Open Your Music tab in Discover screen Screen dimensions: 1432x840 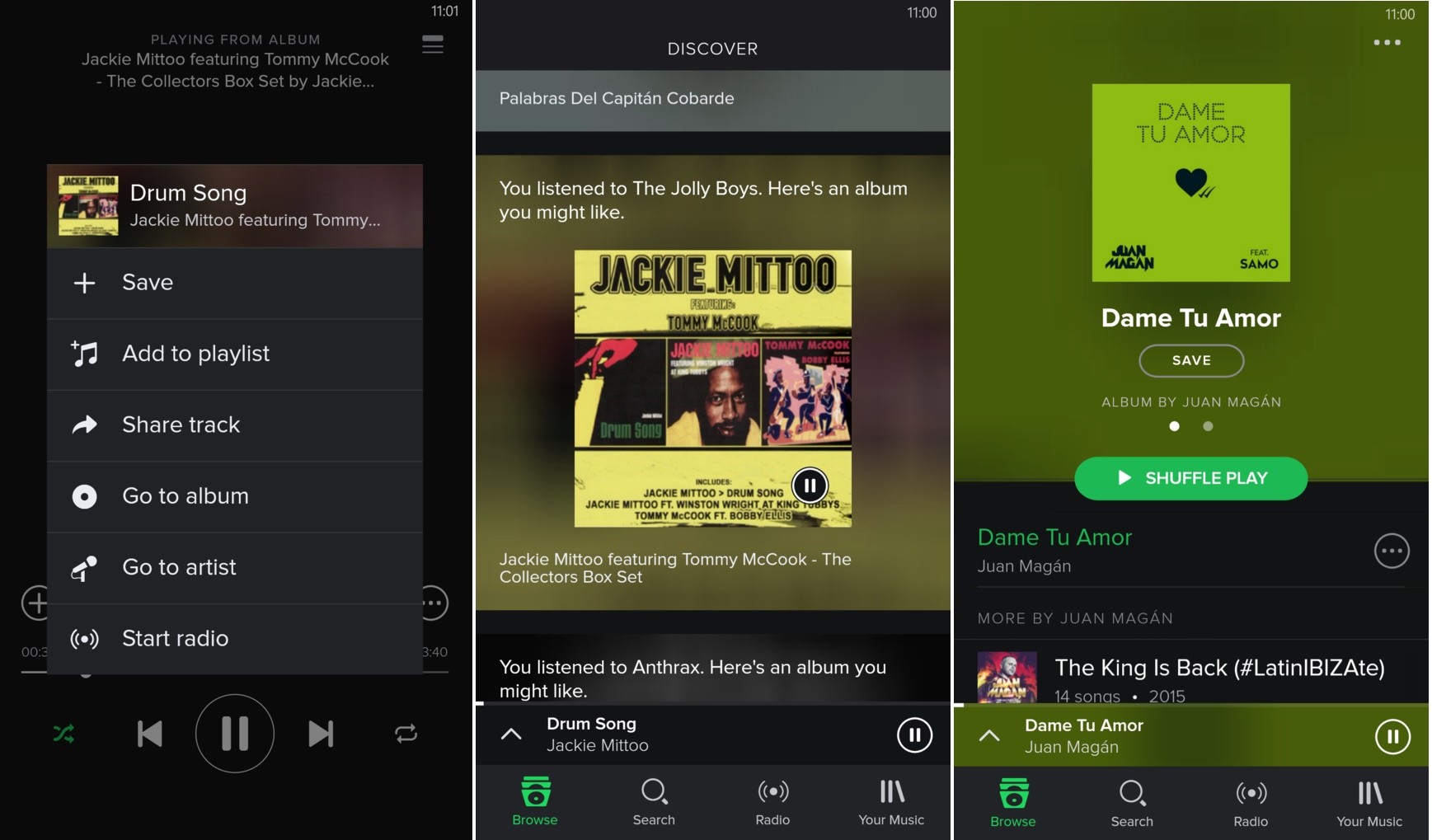891,802
